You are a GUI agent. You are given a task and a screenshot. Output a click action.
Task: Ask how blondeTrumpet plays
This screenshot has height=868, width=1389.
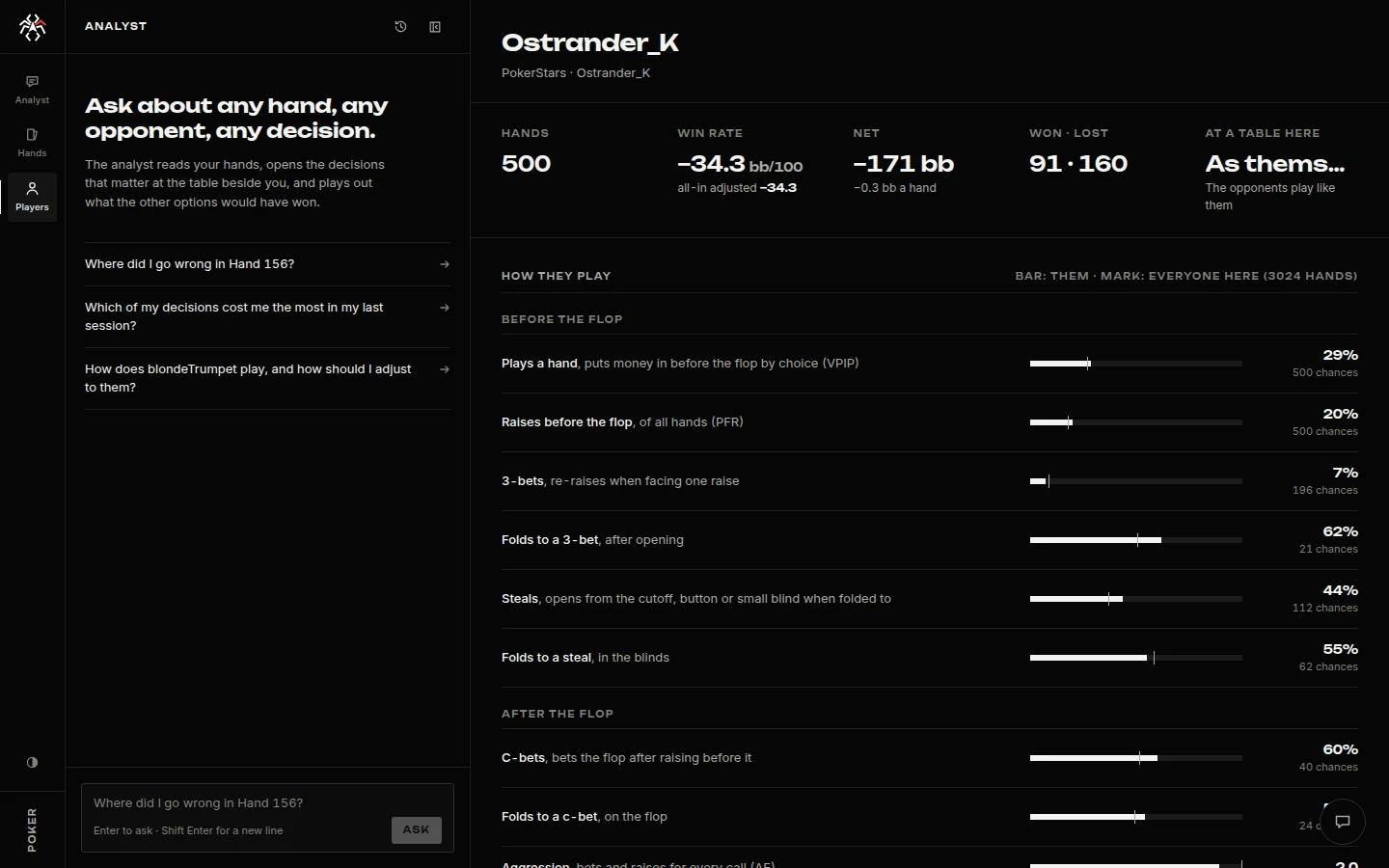point(267,378)
